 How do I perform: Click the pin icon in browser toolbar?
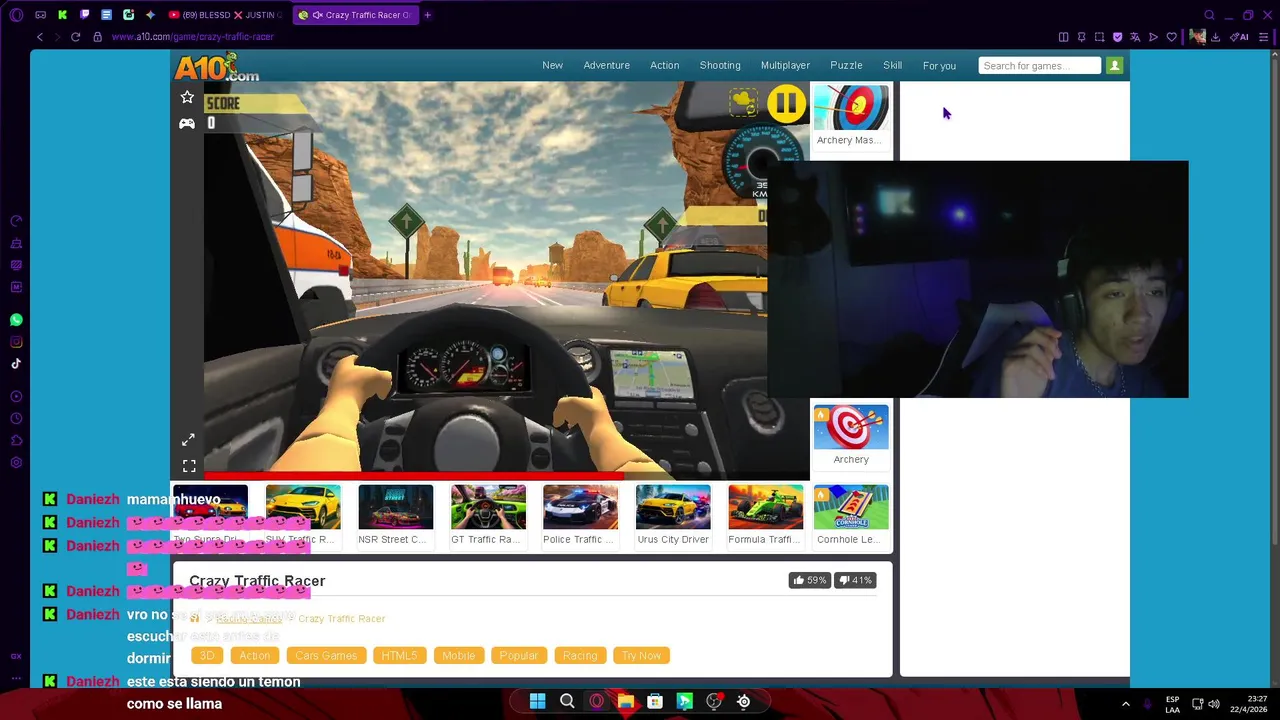[x=1081, y=37]
